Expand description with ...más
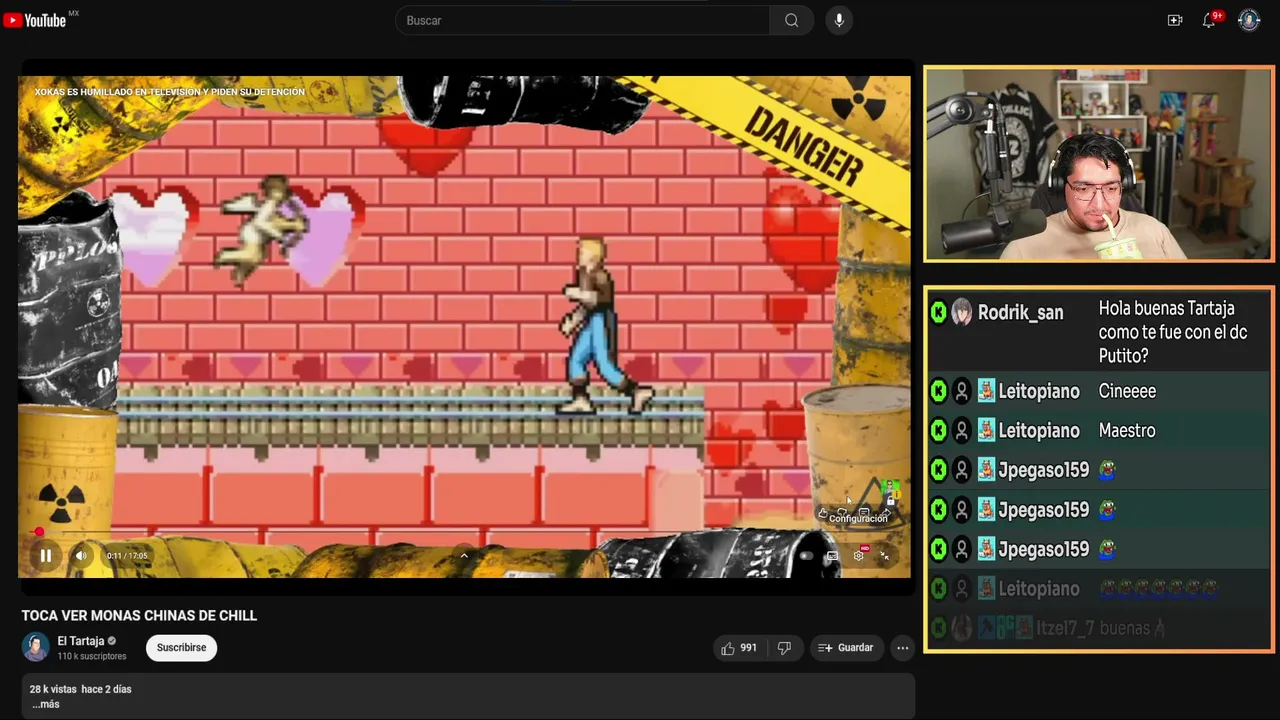The width and height of the screenshot is (1280, 720). click(x=45, y=704)
